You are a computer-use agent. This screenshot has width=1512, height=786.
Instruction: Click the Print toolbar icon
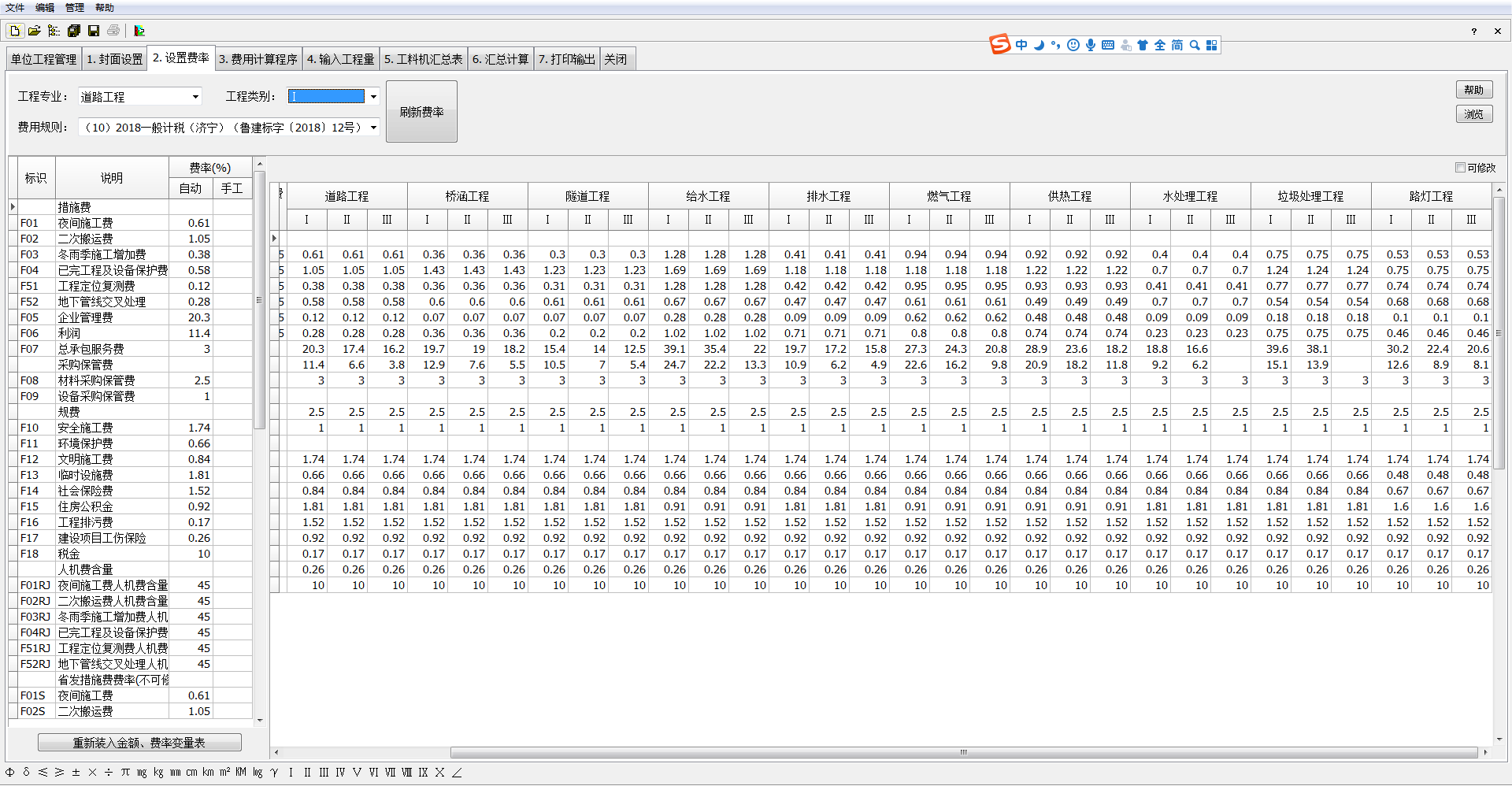click(x=113, y=31)
